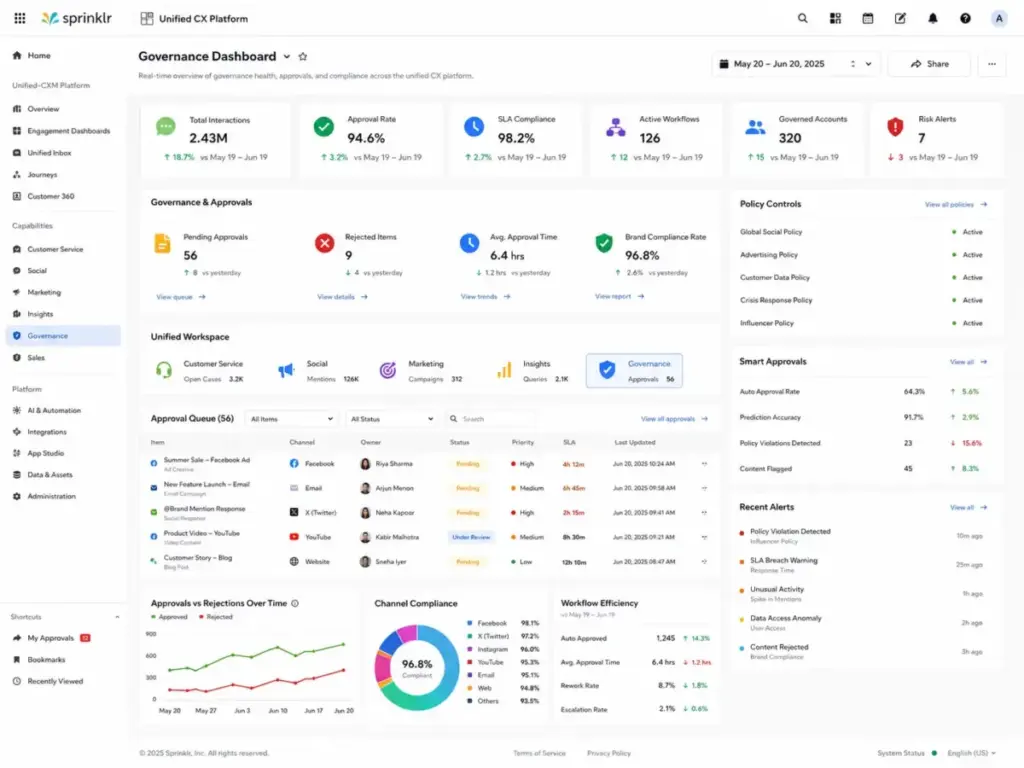
Task: Click the date range stepper arrows
Action: pyautogui.click(x=853, y=64)
